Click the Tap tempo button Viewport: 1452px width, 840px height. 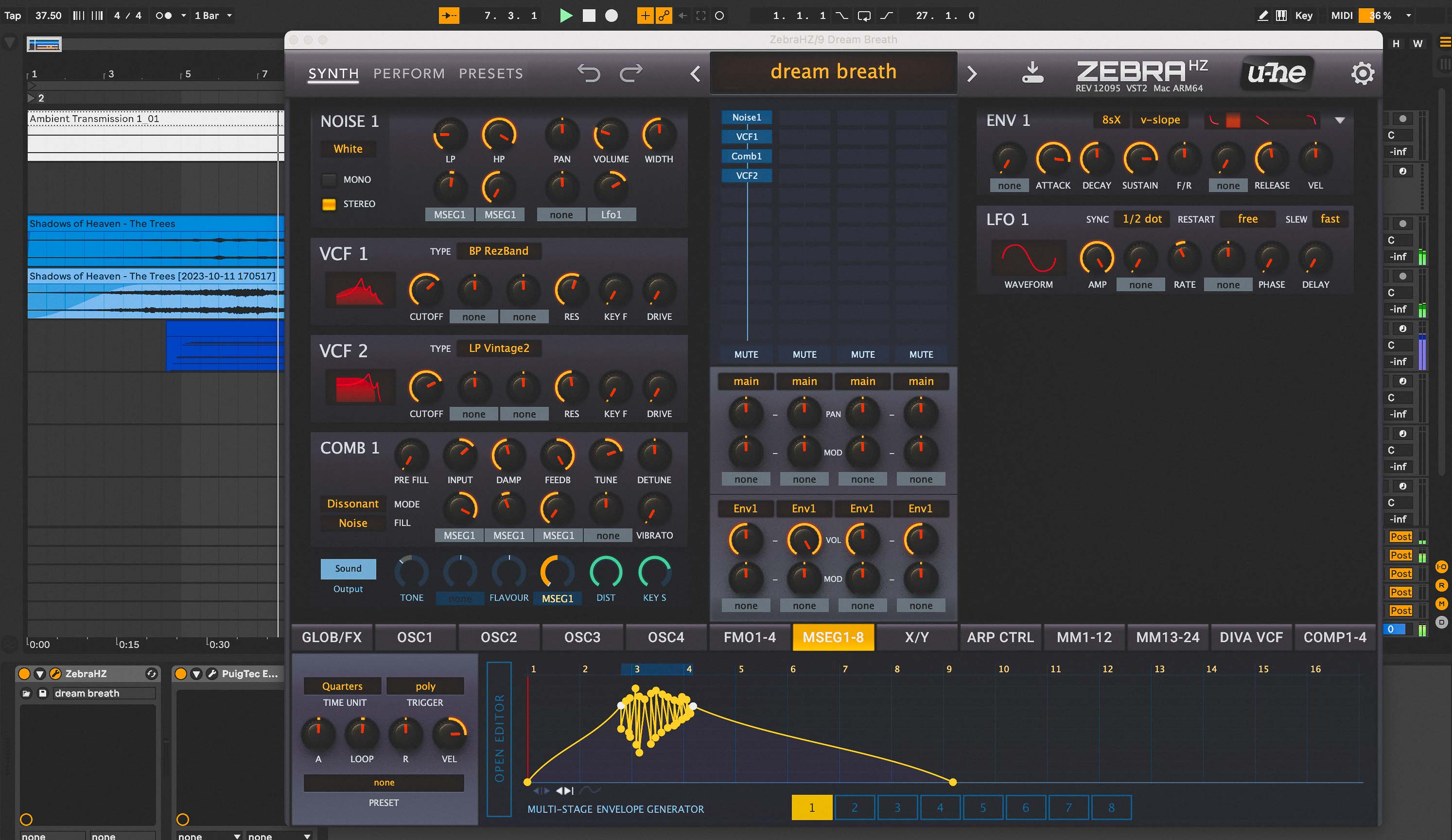(13, 16)
